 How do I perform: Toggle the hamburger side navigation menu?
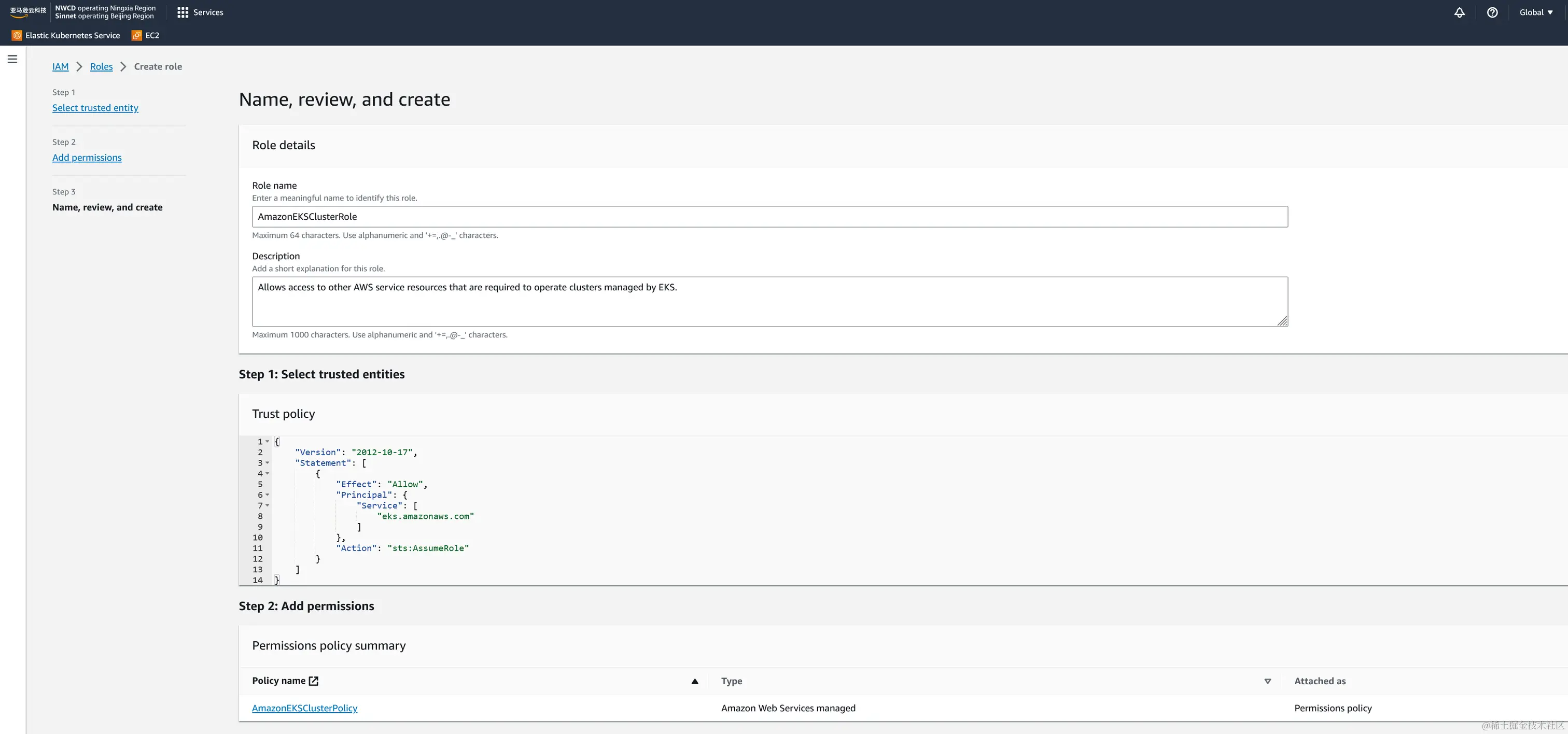tap(12, 59)
